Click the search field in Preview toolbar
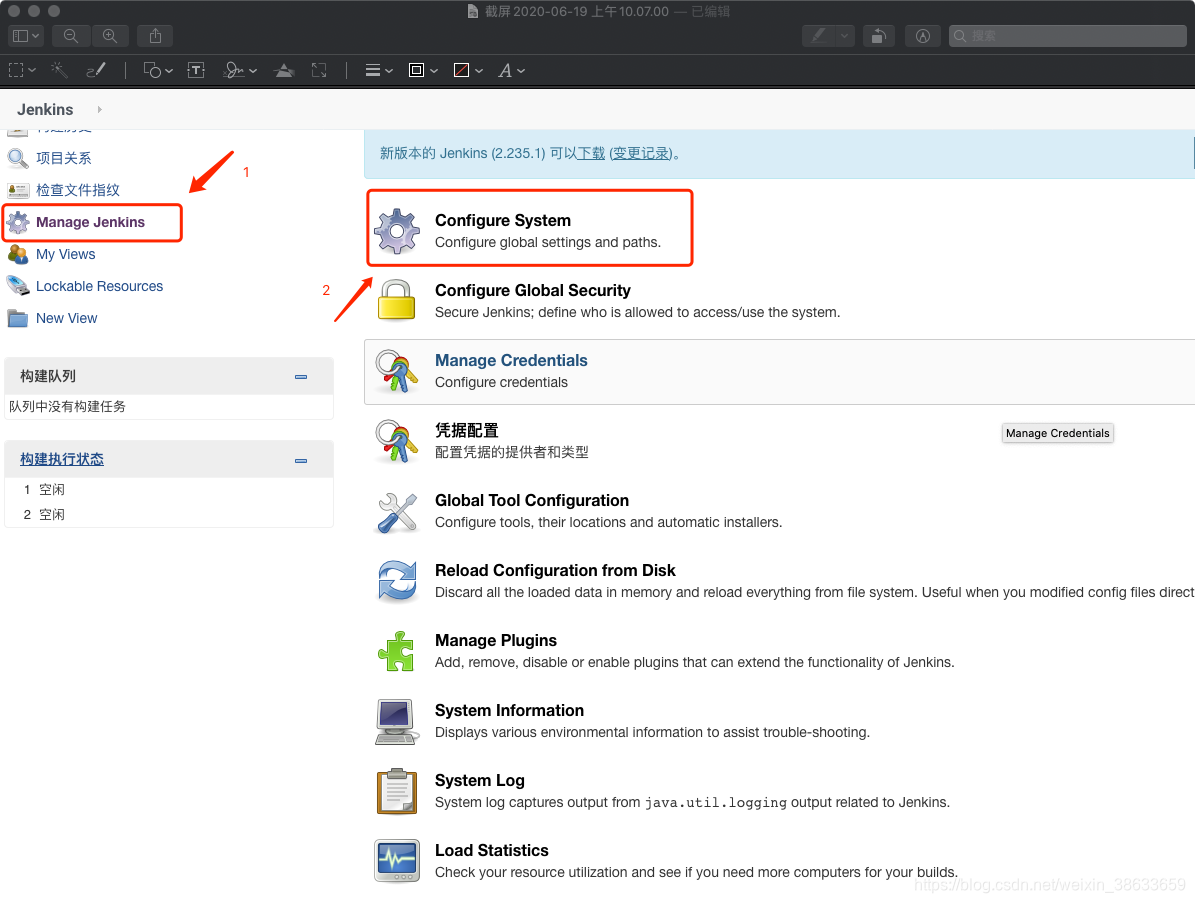The width and height of the screenshot is (1195, 903). click(1068, 36)
